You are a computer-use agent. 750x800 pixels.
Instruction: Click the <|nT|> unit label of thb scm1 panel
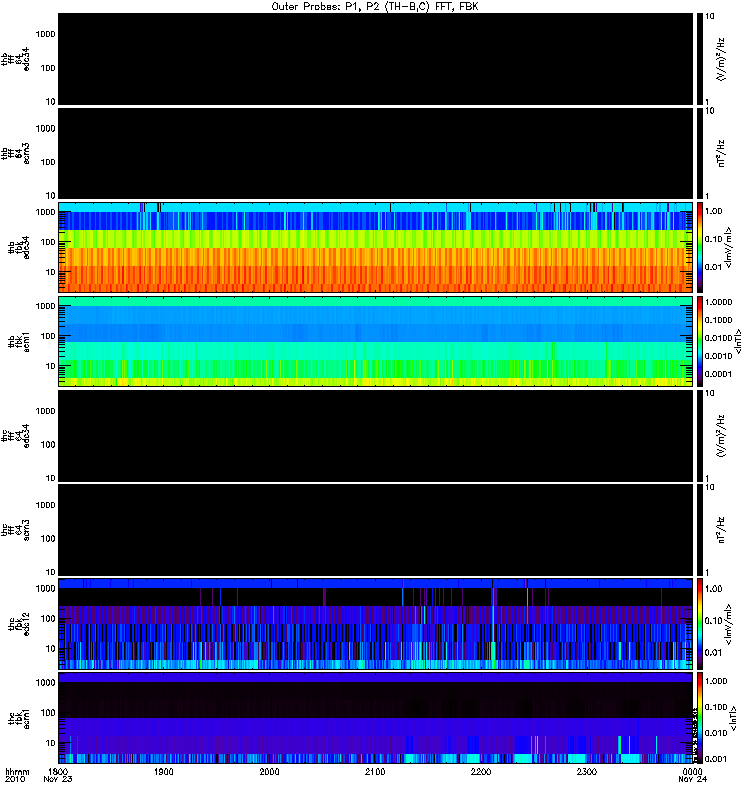click(x=737, y=341)
